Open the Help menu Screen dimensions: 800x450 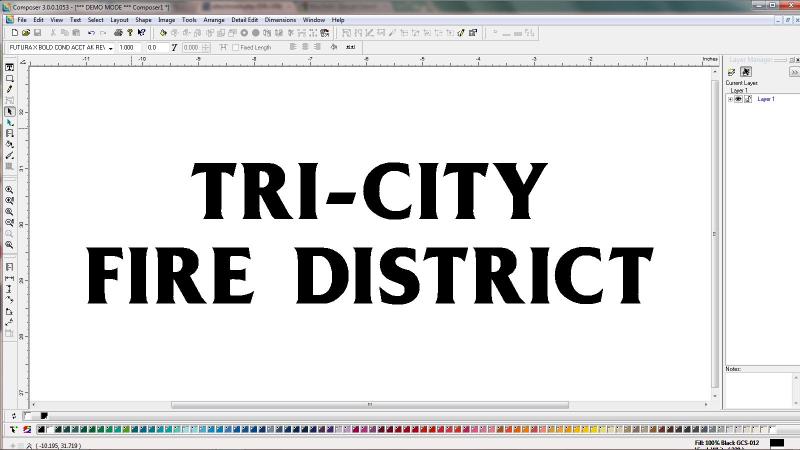point(338,20)
